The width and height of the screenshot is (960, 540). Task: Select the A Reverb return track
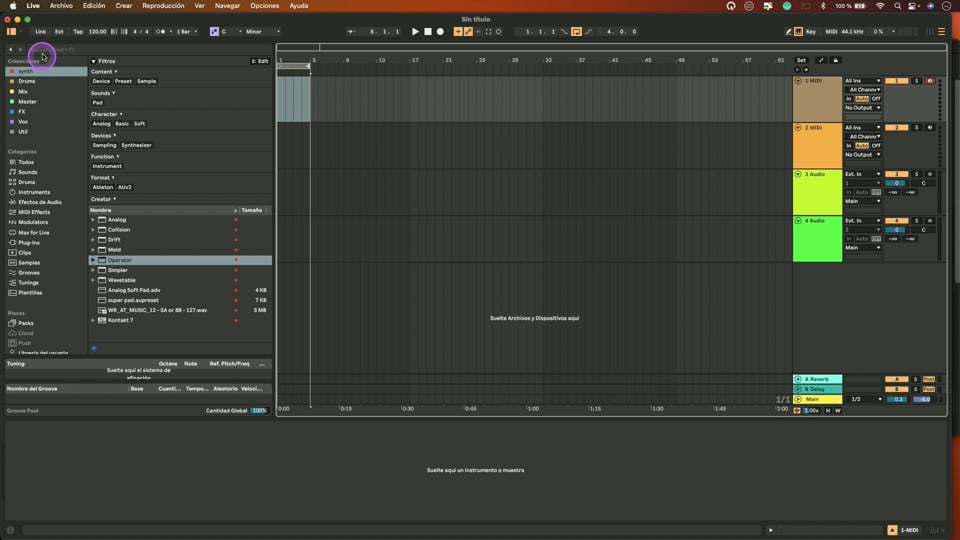click(817, 379)
